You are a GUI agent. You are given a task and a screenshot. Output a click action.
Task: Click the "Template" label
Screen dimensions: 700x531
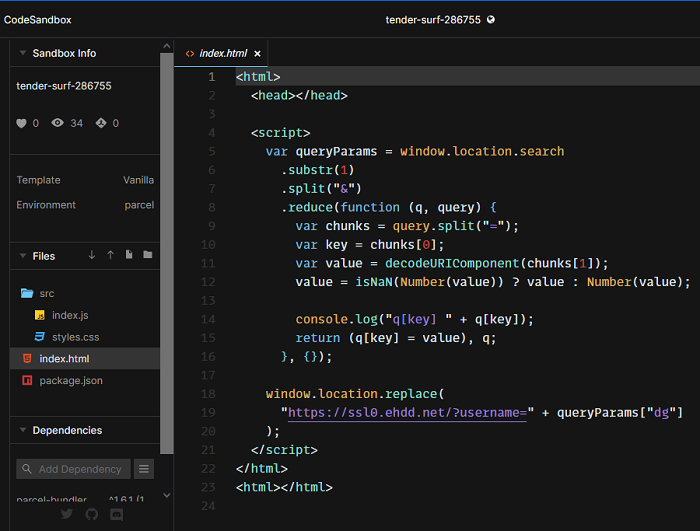point(38,180)
